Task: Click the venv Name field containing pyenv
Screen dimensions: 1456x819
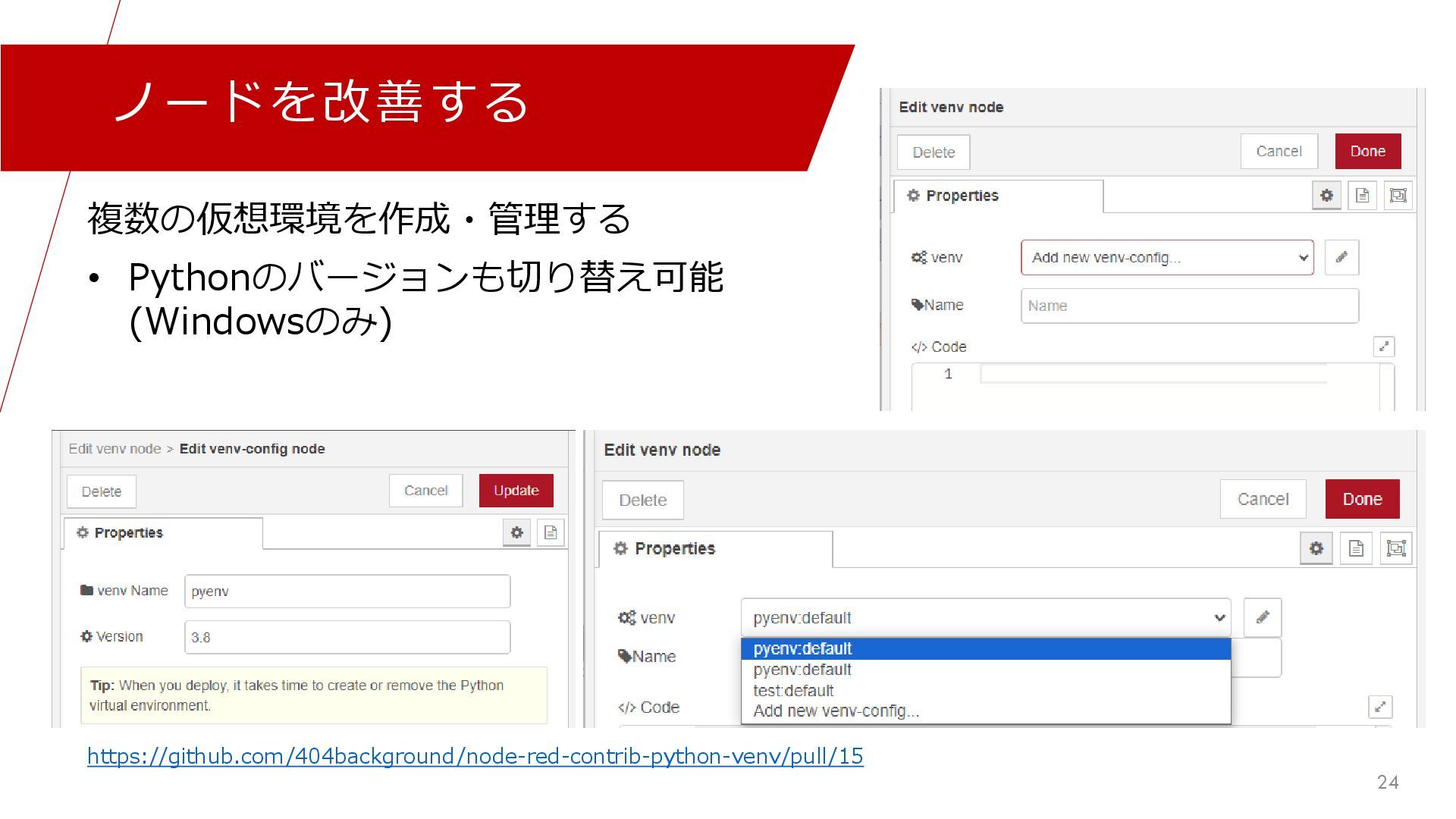Action: 347,591
